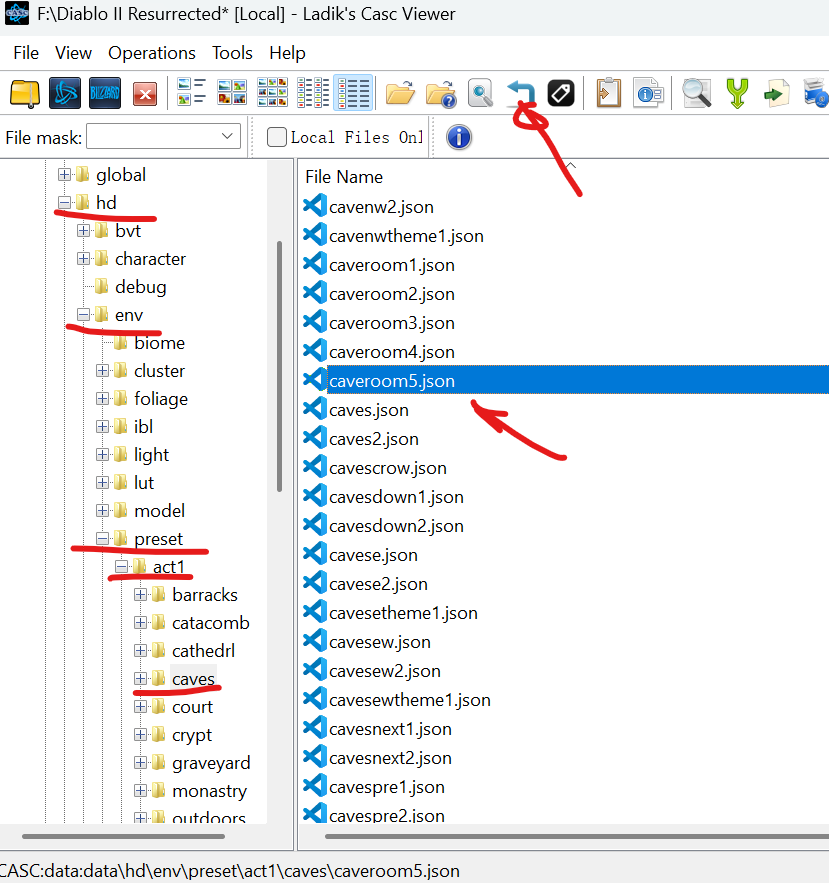
Task: Open the File menu
Action: 26,53
